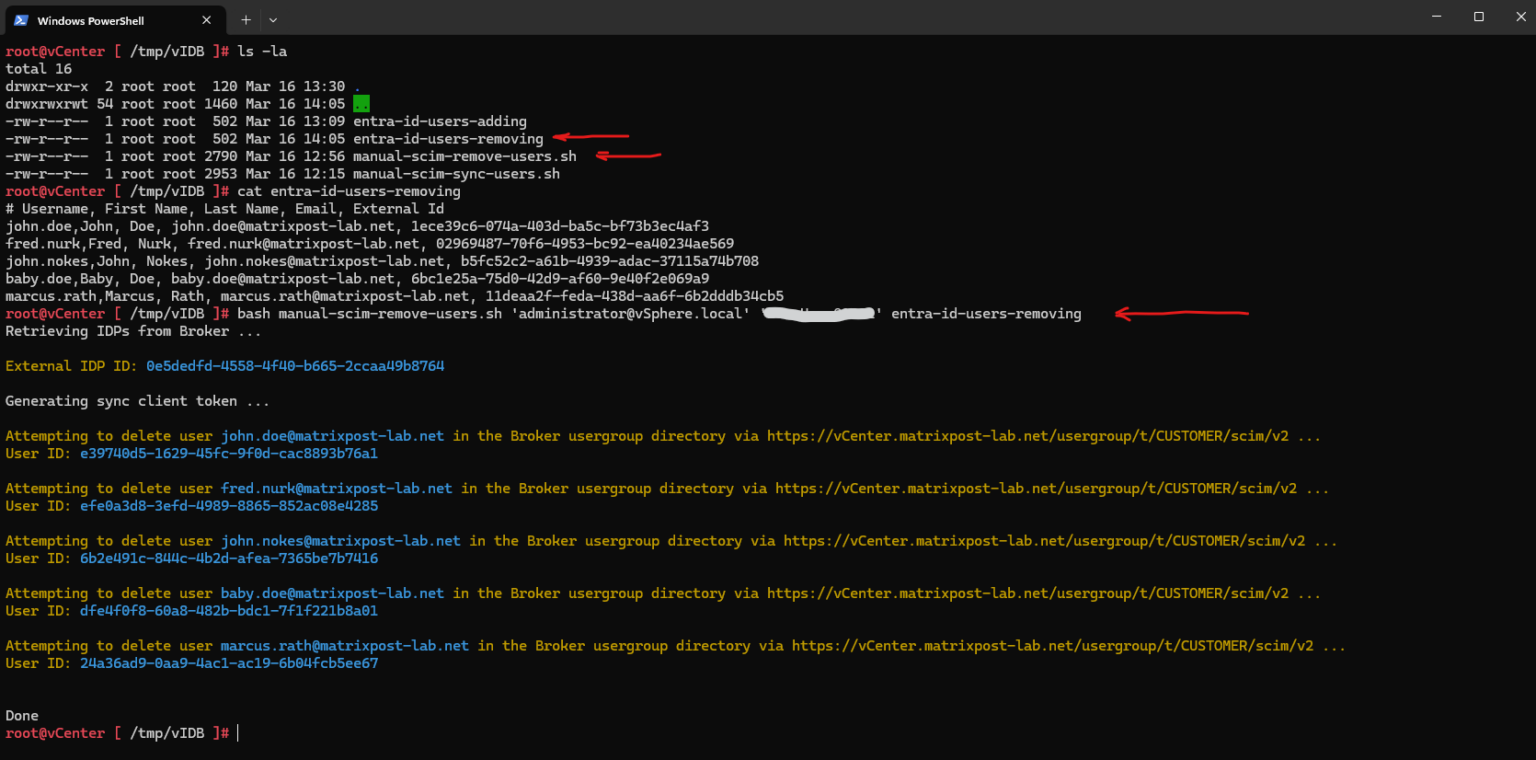Minimize the terminal window
The width and height of the screenshot is (1536, 760).
(x=1436, y=16)
